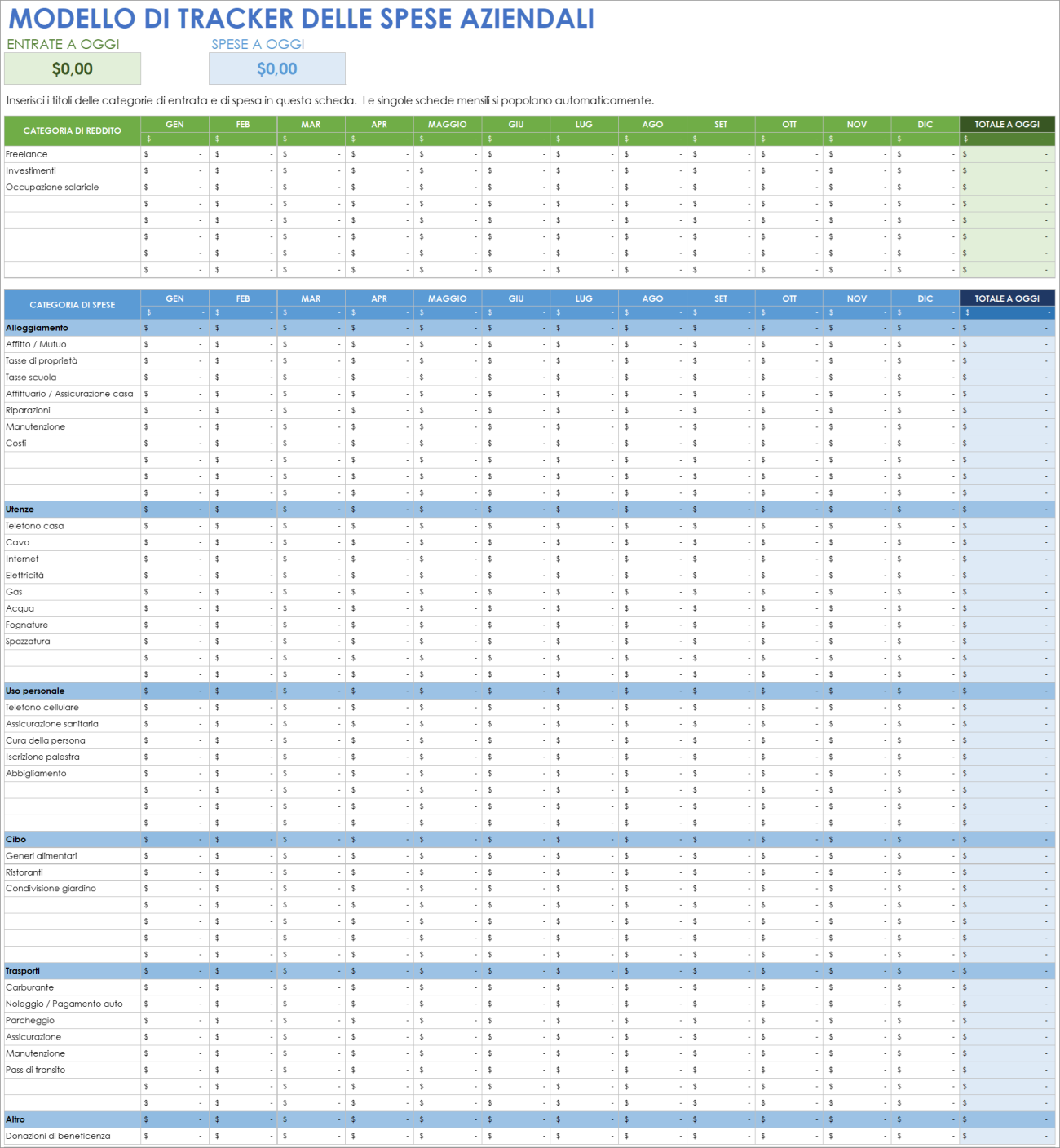The height and width of the screenshot is (1148, 1060).
Task: Select the ENTRATE A OGGI total cell
Action: (73, 69)
